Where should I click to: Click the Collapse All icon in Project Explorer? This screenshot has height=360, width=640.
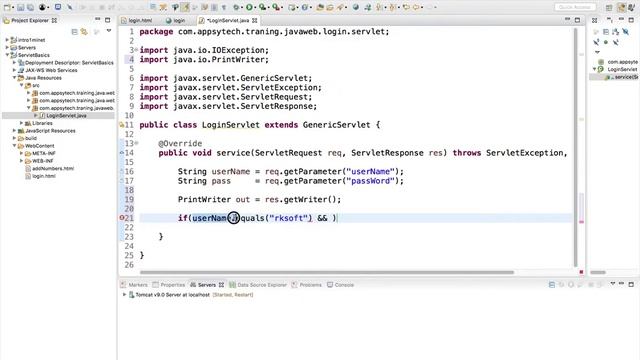(74, 32)
